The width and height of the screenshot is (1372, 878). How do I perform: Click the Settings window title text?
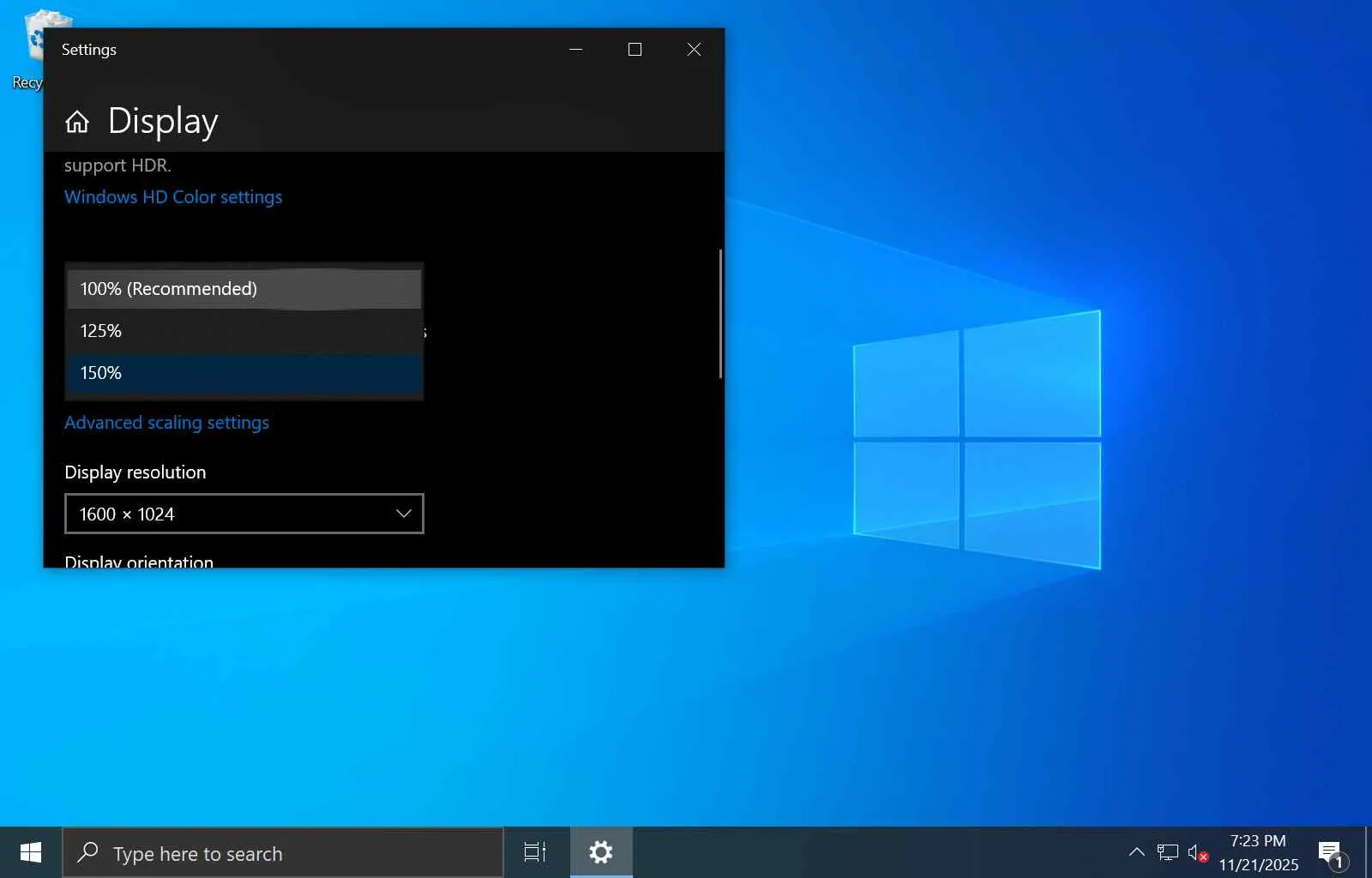[x=89, y=50]
